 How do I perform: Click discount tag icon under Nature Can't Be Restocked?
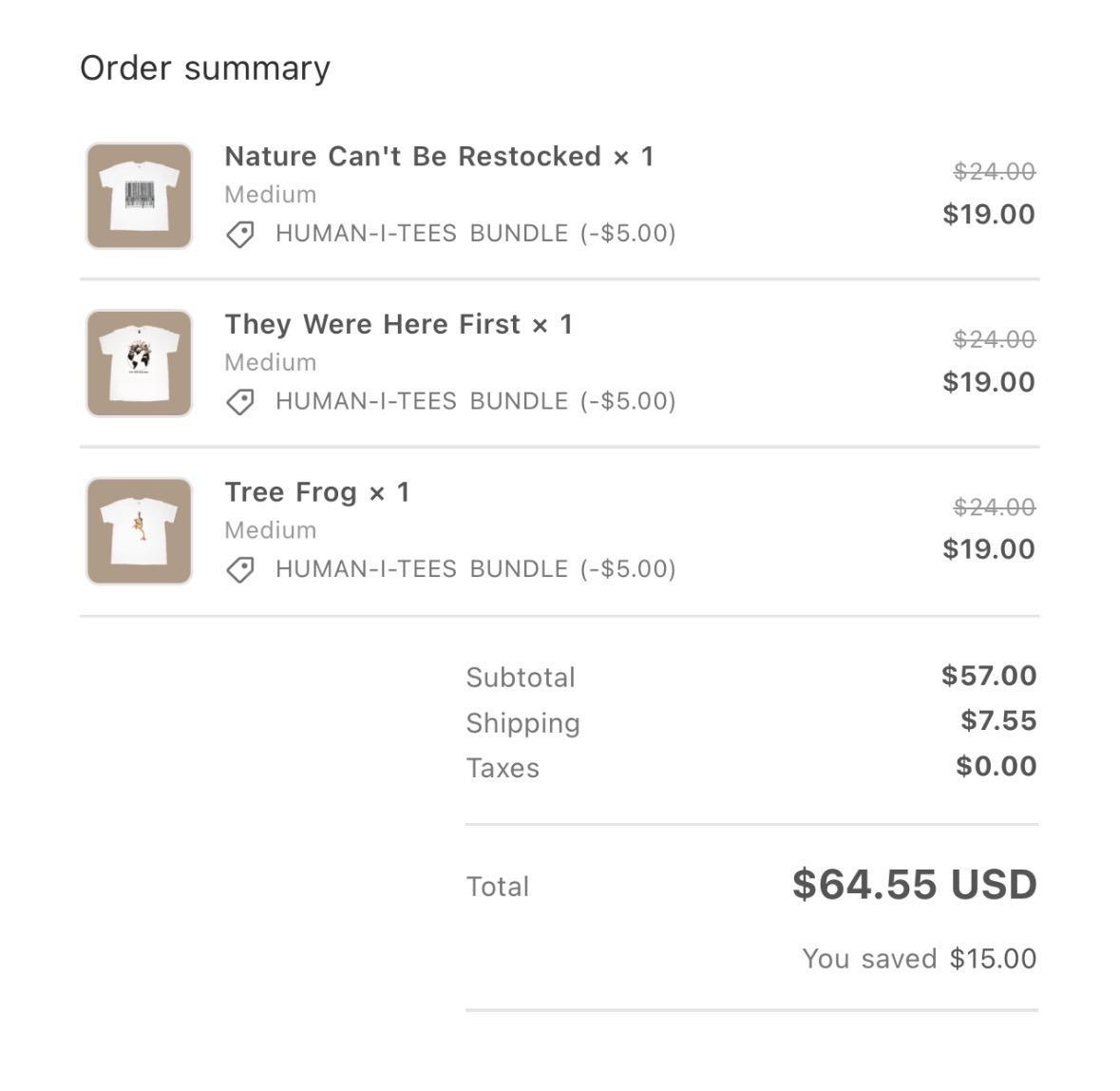tap(240, 234)
